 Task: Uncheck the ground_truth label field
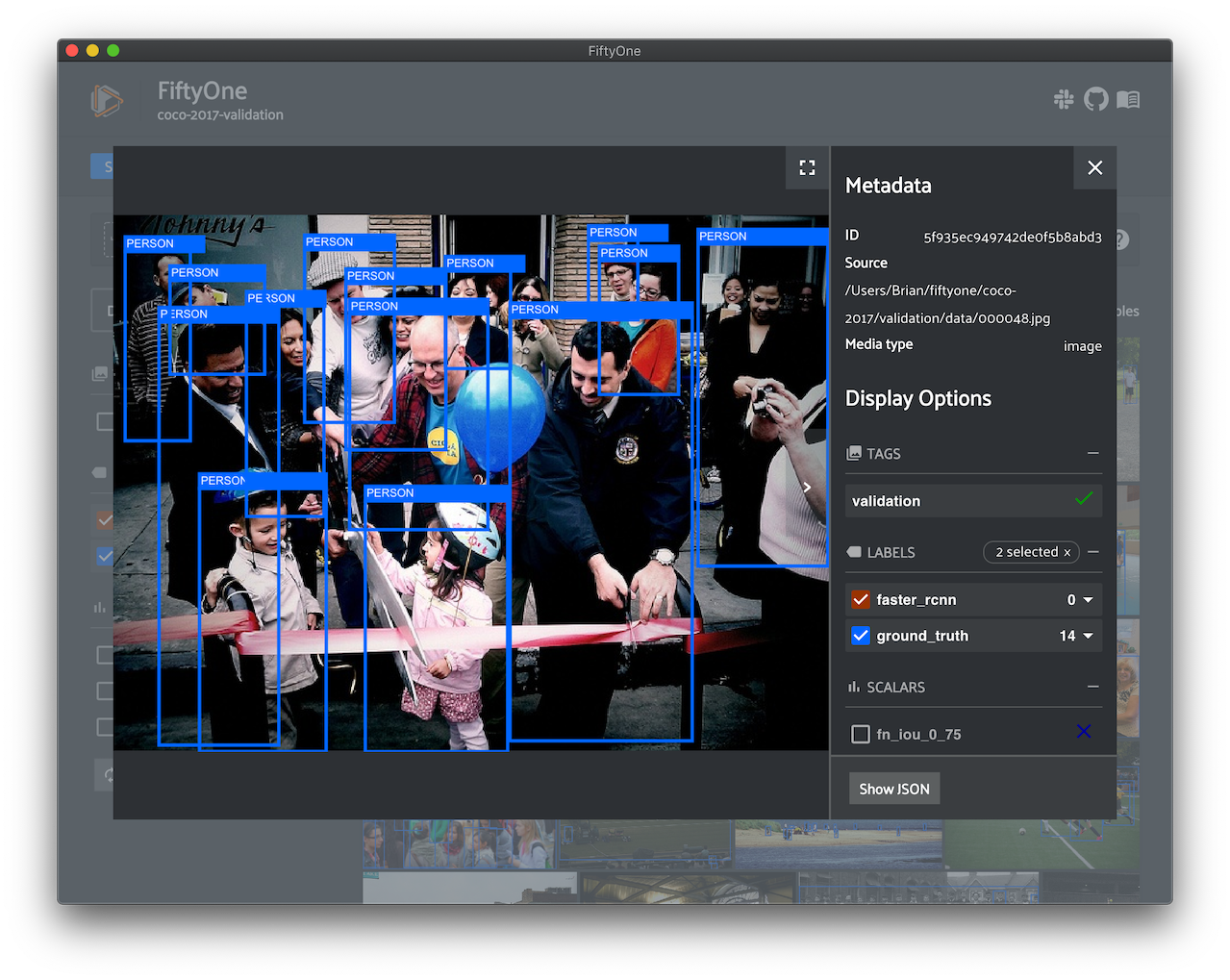[x=860, y=635]
